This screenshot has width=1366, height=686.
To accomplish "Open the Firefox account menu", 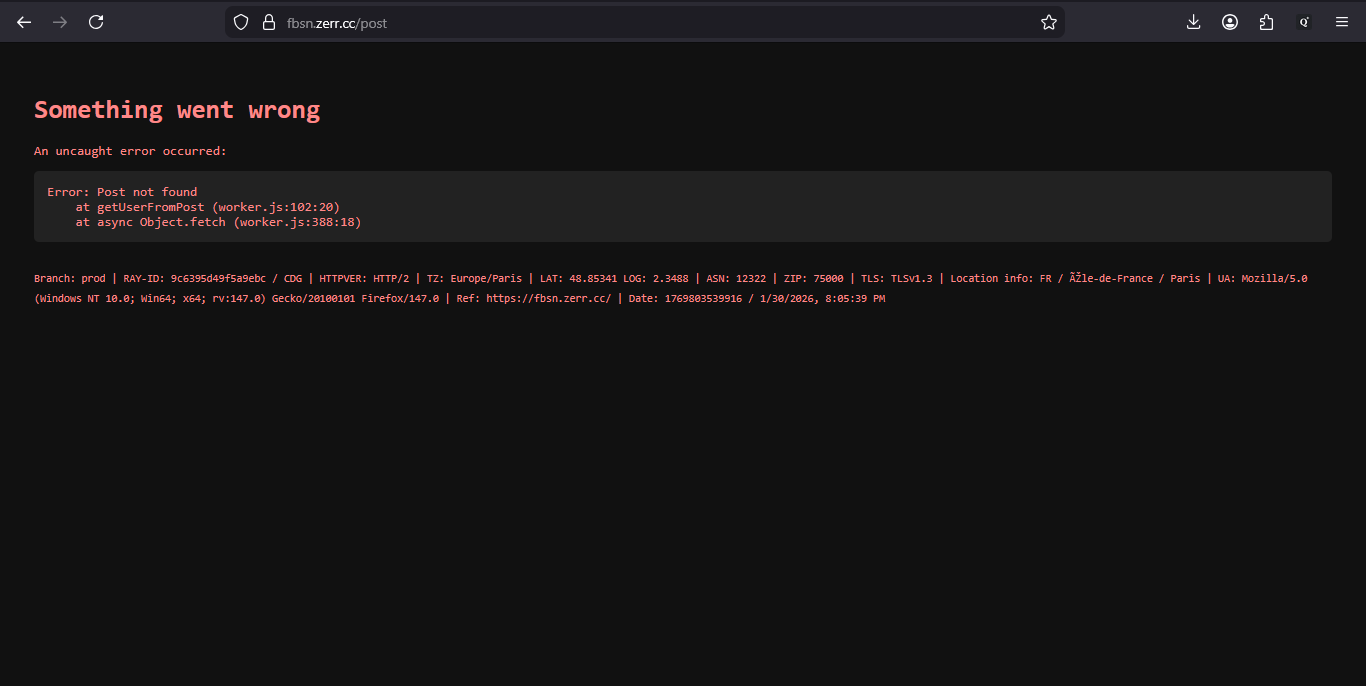I will coord(1230,22).
